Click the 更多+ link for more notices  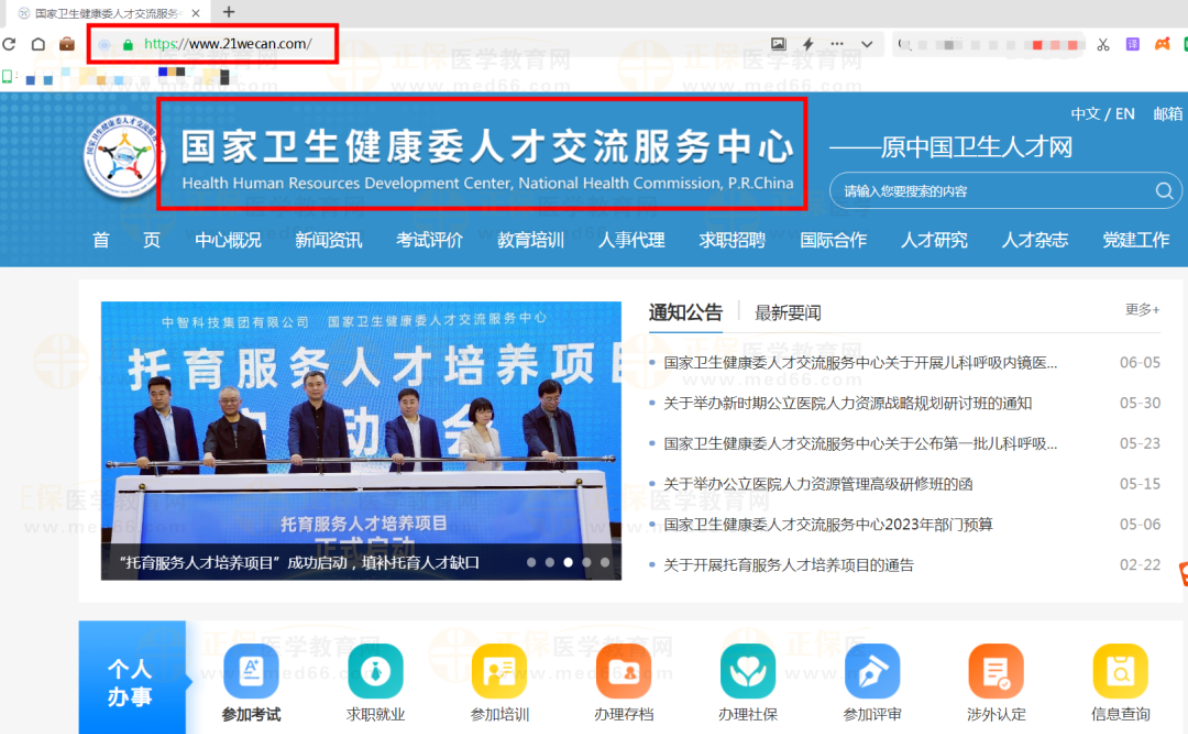tap(1142, 310)
